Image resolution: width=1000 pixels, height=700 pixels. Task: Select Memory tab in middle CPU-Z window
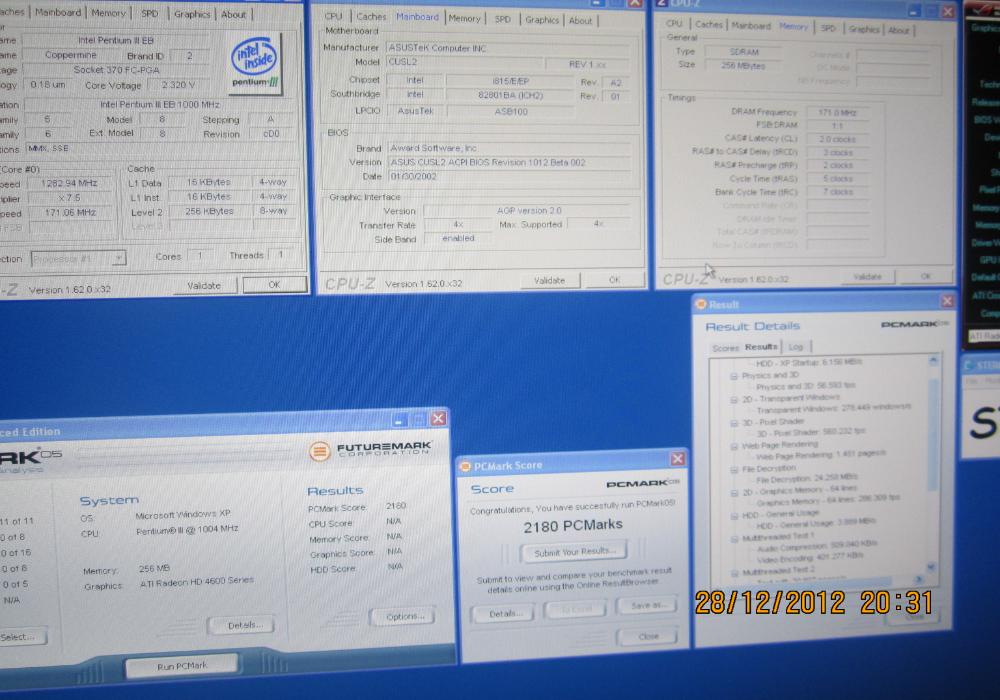pos(464,18)
